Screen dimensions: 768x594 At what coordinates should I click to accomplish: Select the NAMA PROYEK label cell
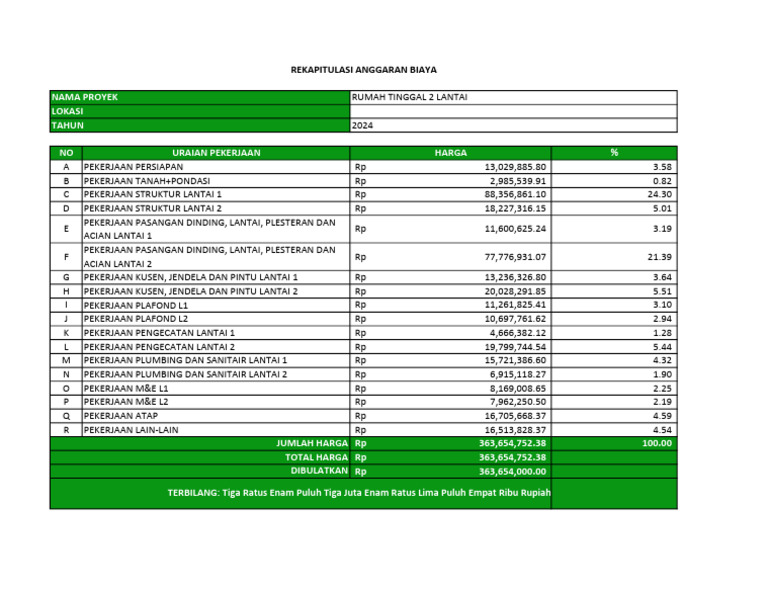pyautogui.click(x=200, y=97)
